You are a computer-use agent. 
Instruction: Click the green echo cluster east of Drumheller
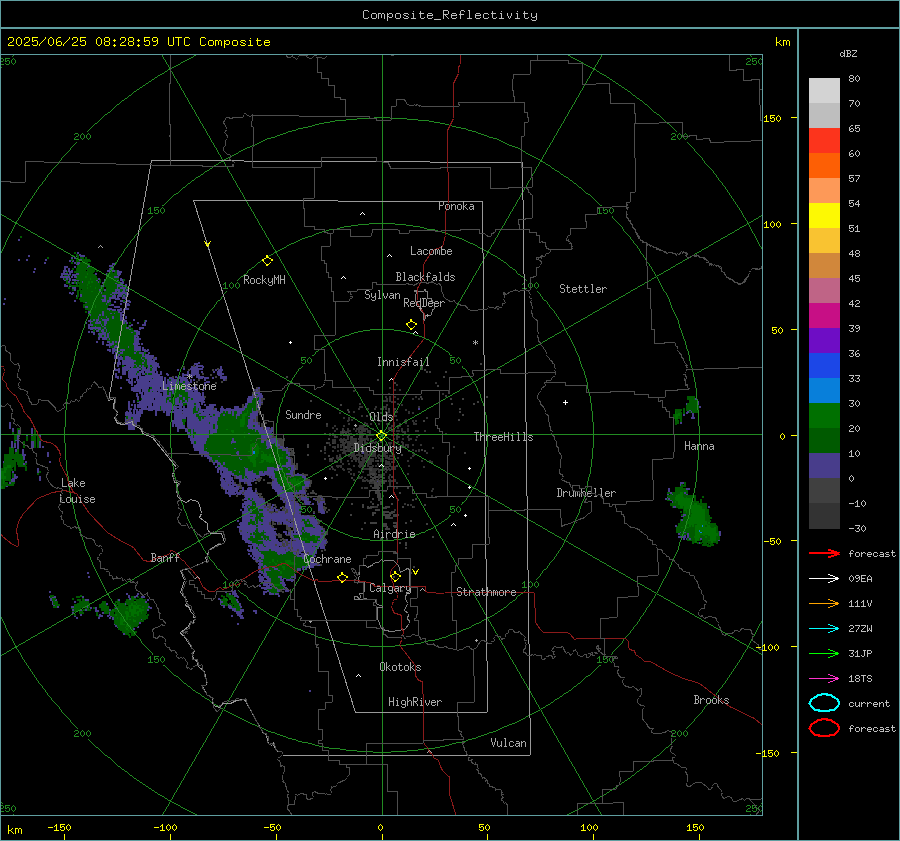click(x=695, y=515)
